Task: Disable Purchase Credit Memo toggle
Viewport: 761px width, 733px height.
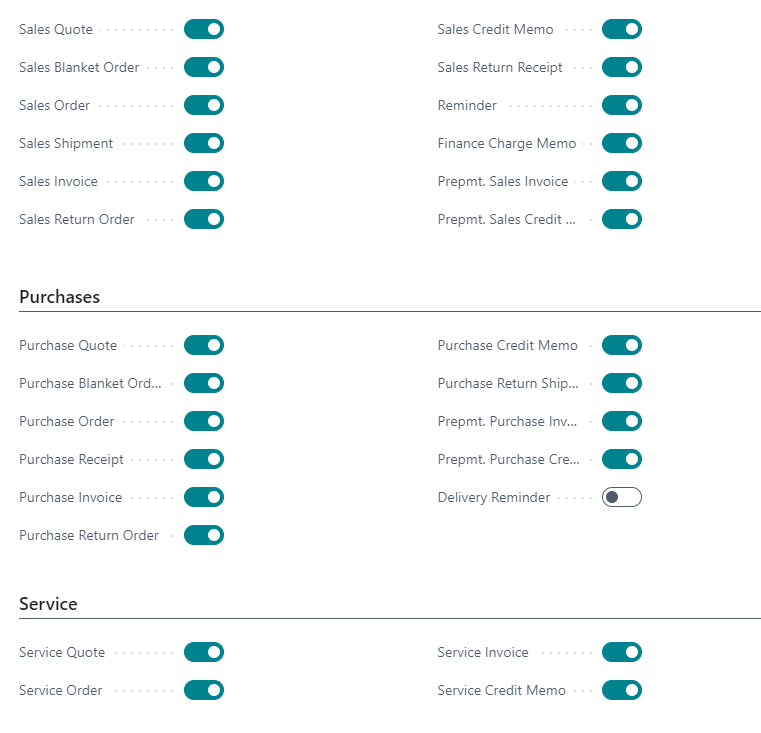Action: click(621, 345)
